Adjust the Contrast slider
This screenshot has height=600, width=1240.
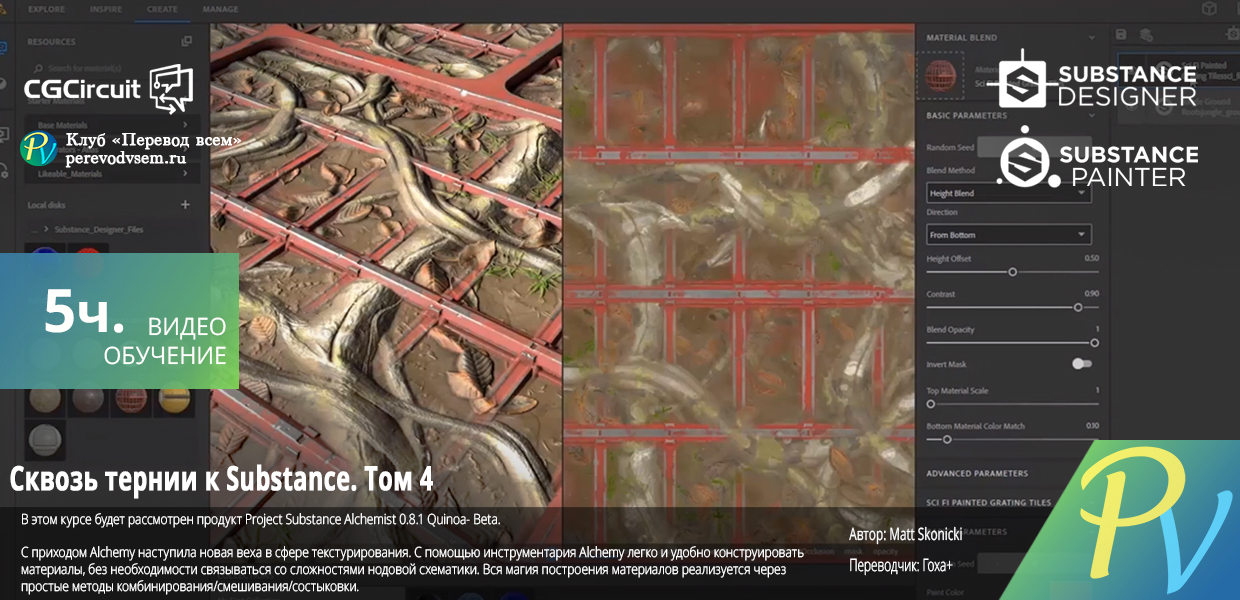click(1012, 307)
